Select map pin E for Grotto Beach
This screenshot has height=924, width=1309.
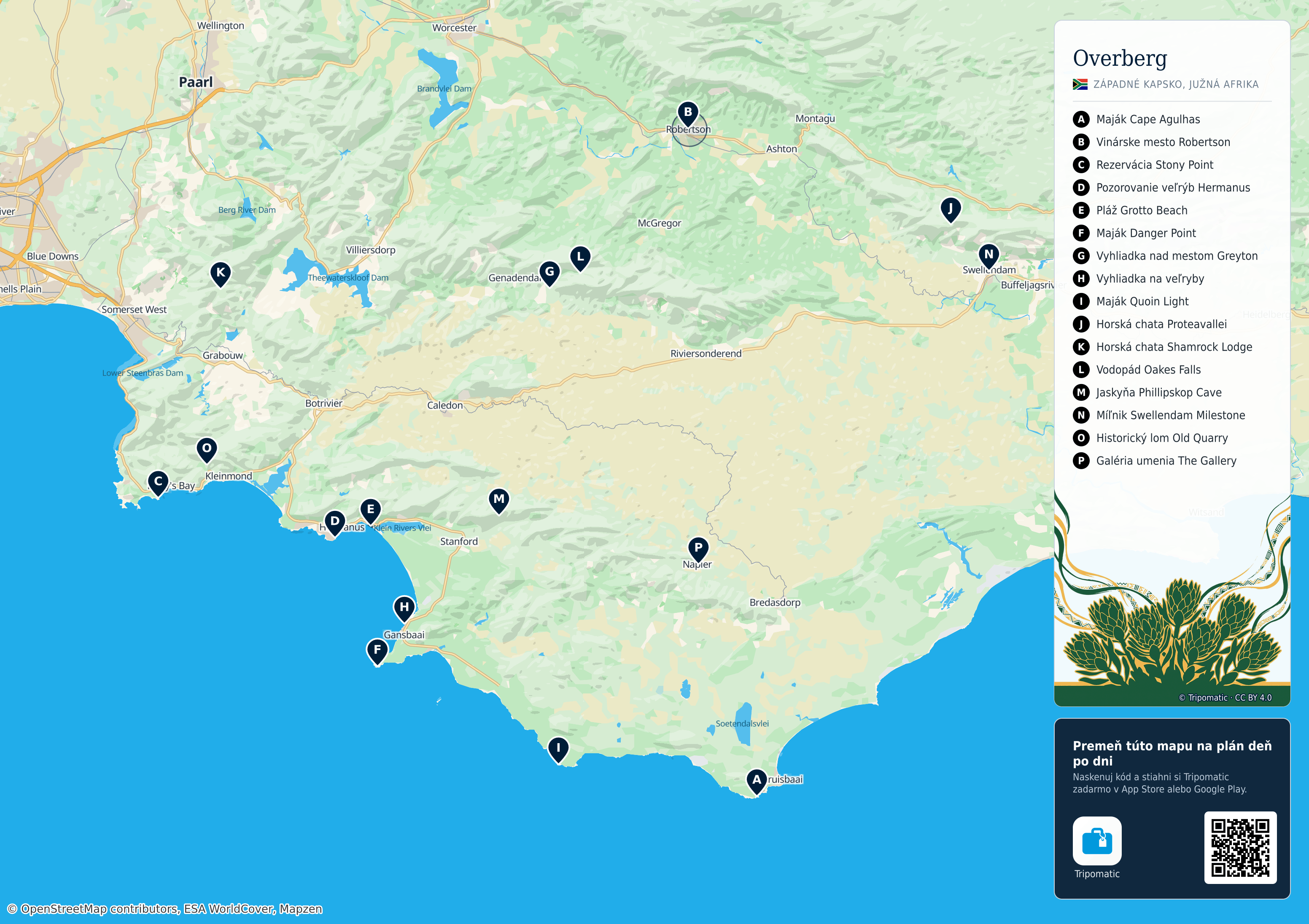pos(371,512)
